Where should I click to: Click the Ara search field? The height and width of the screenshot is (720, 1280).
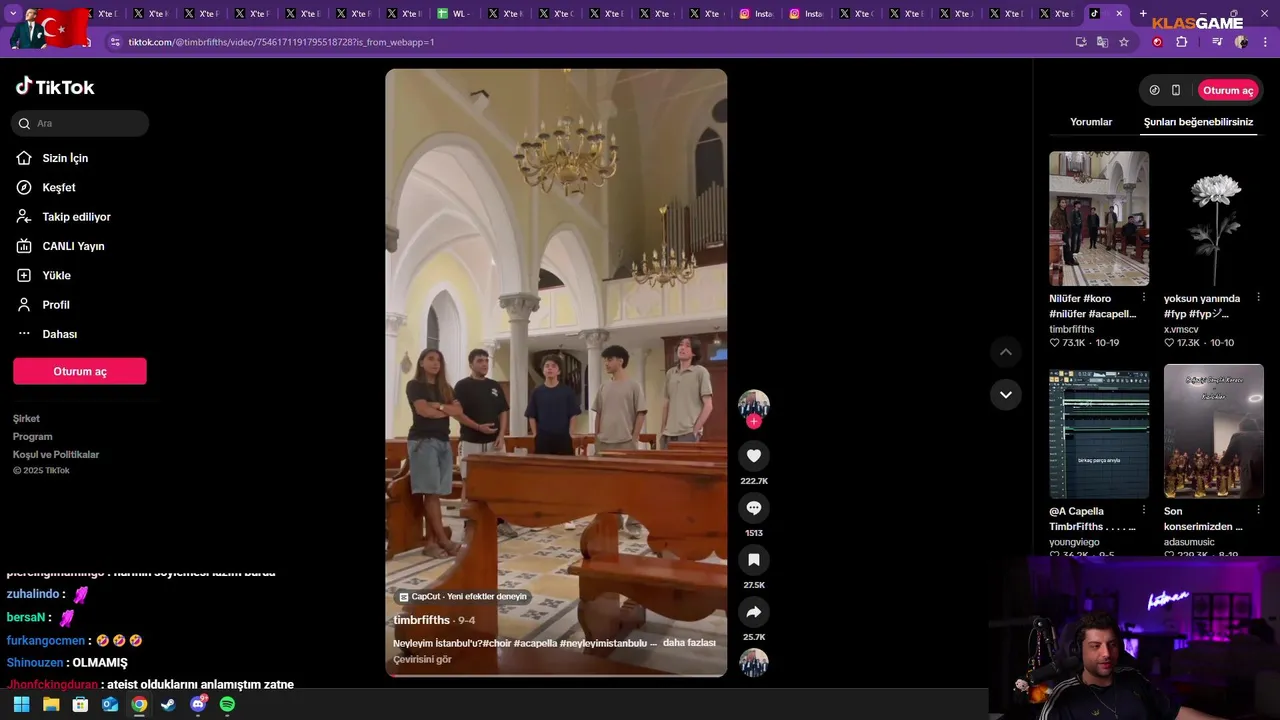pos(80,123)
